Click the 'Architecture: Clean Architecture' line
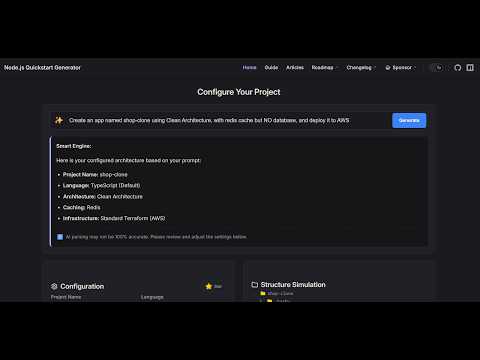Image resolution: width=480 pixels, height=360 pixels. (x=103, y=197)
